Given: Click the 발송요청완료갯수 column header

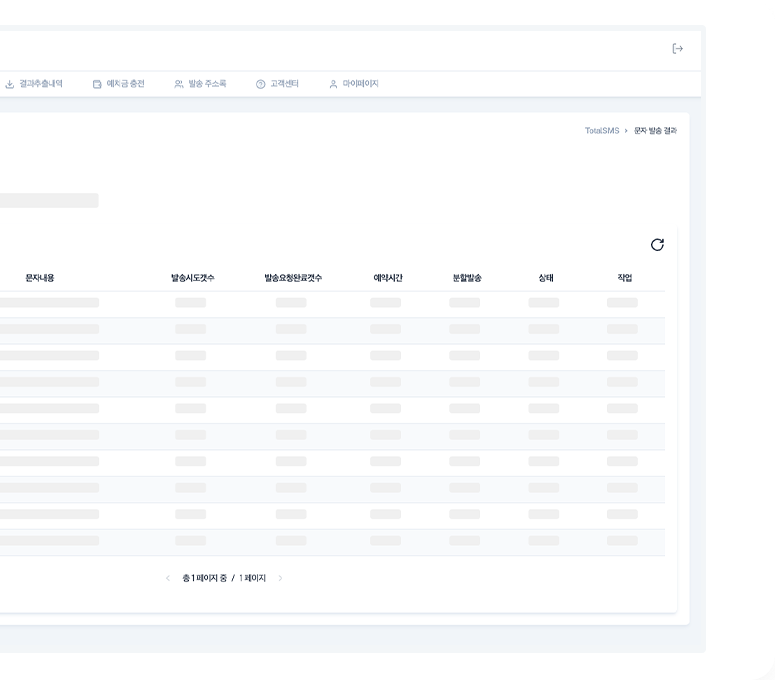Looking at the screenshot, I should (293, 278).
